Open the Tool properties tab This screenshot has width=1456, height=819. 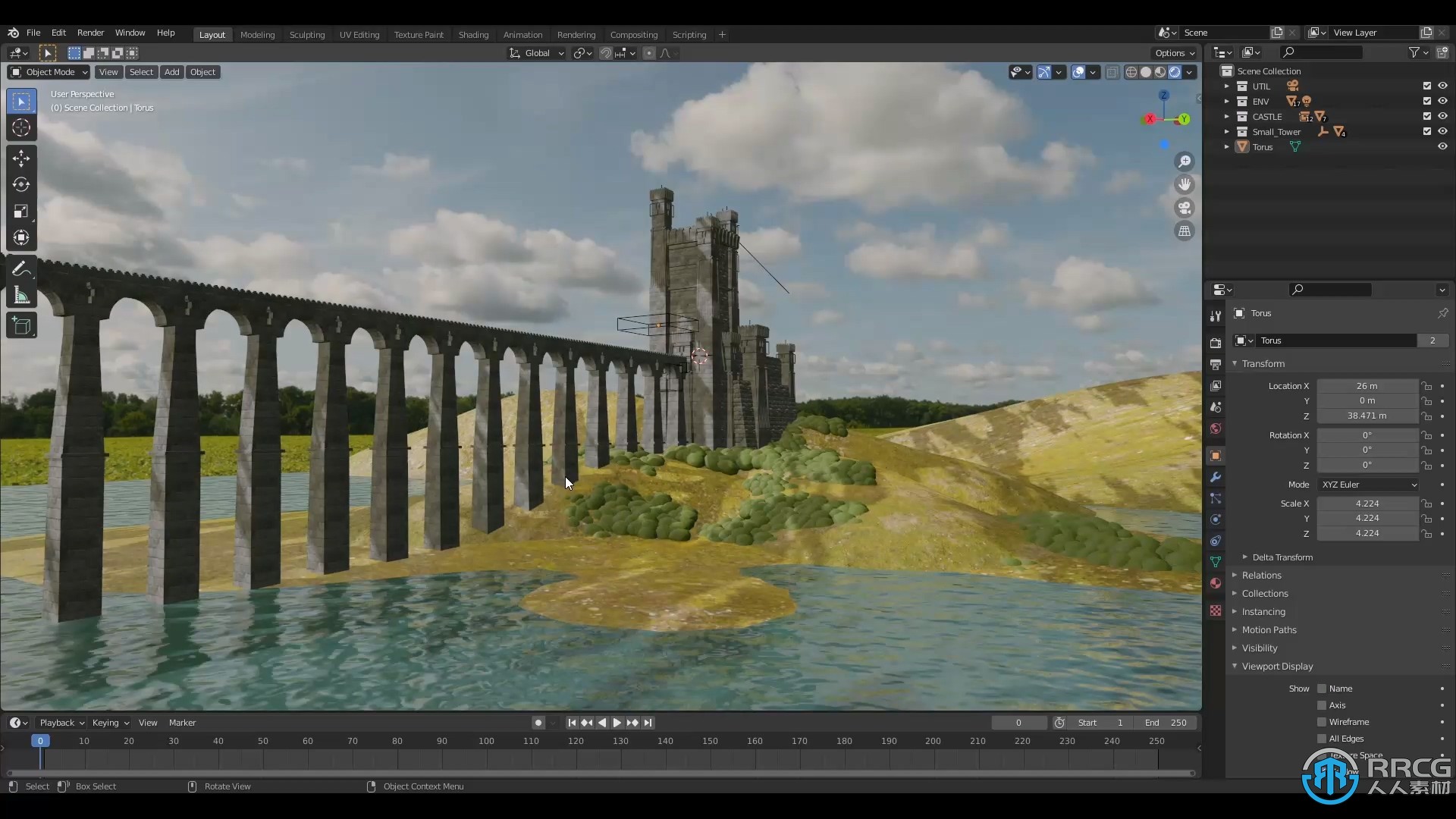tap(1216, 315)
